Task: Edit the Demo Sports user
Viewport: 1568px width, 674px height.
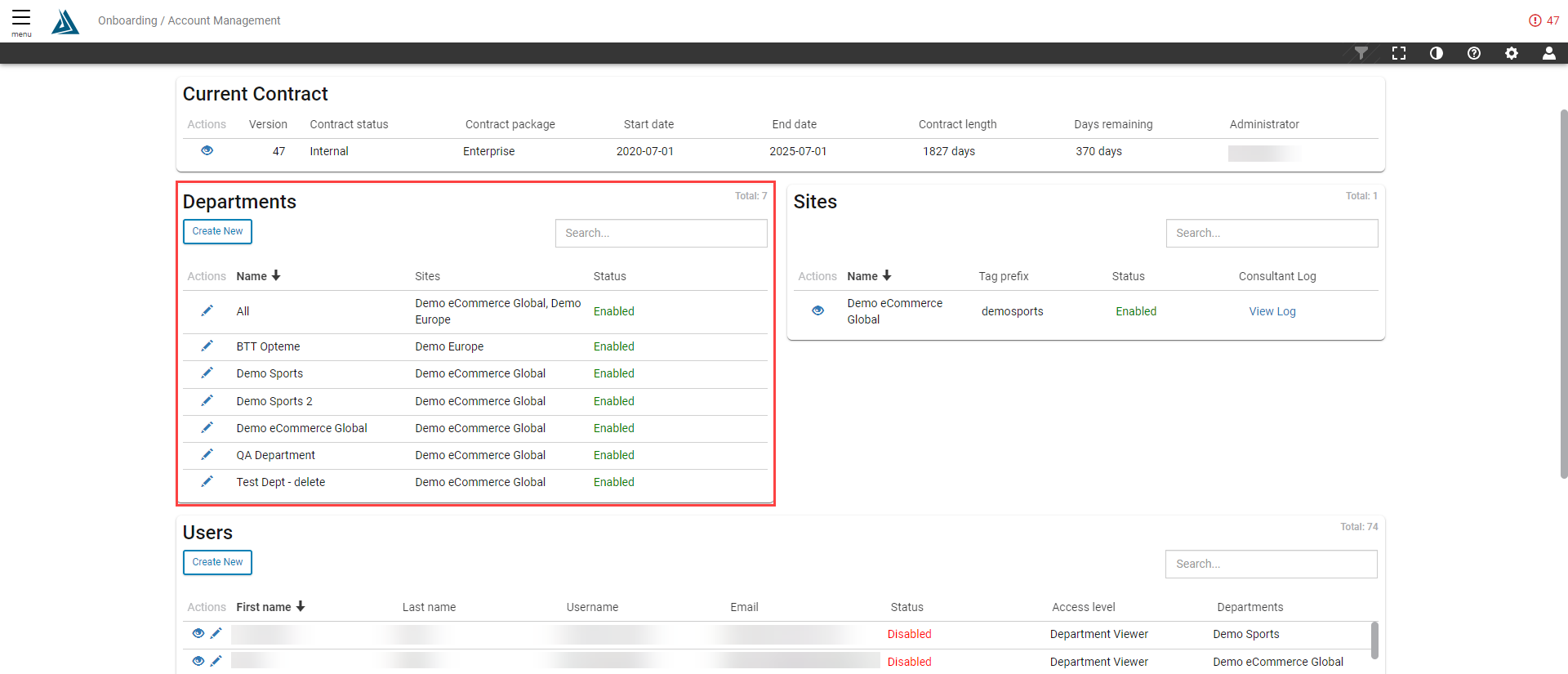Action: [216, 633]
